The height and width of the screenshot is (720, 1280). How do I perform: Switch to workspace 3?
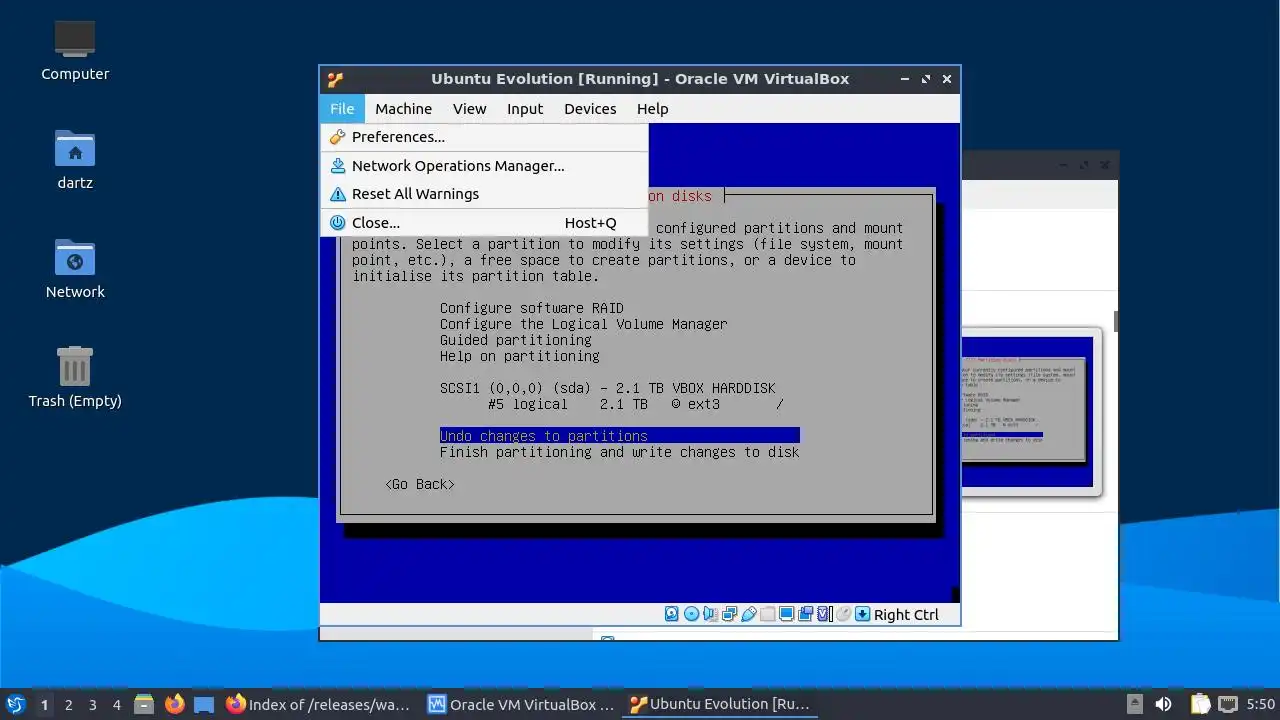92,705
